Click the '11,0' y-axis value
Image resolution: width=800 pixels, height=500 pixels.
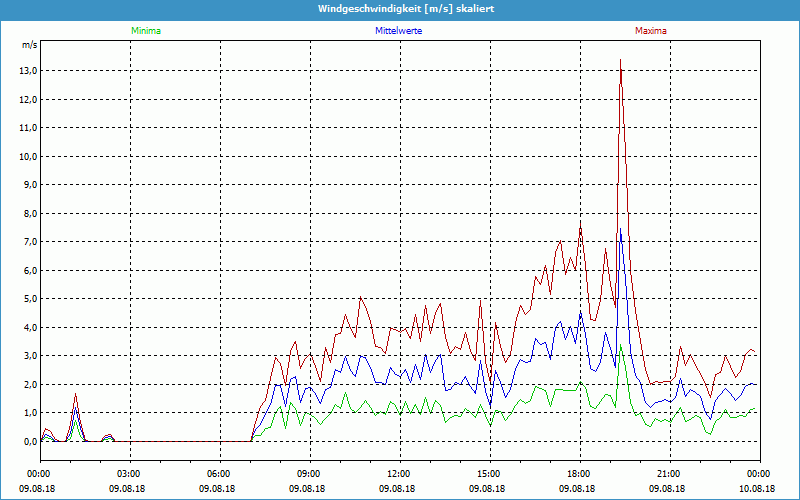click(29, 128)
